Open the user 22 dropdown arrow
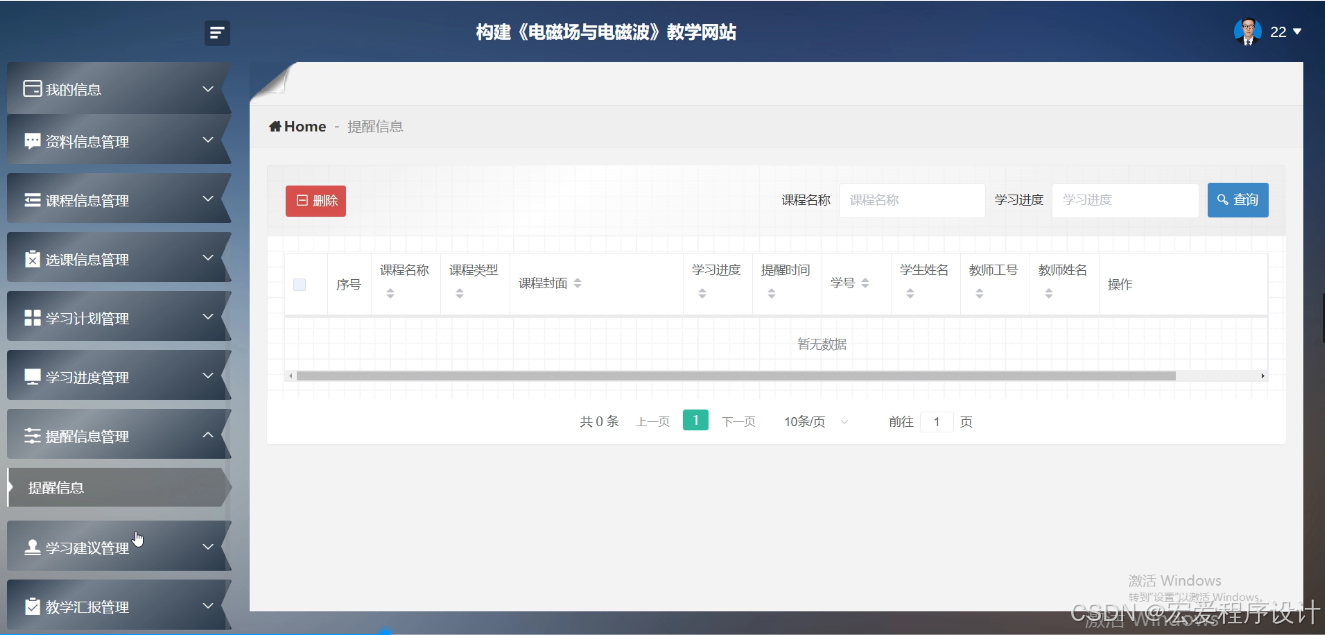The width and height of the screenshot is (1325, 635). pyautogui.click(x=1297, y=32)
